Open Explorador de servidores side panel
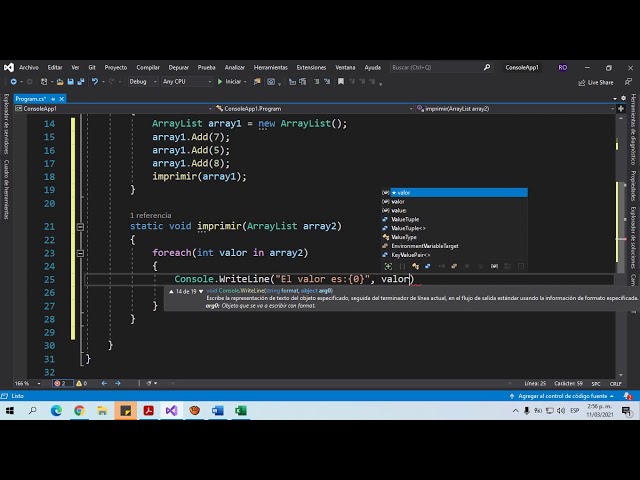640x480 pixels. [x=6, y=124]
